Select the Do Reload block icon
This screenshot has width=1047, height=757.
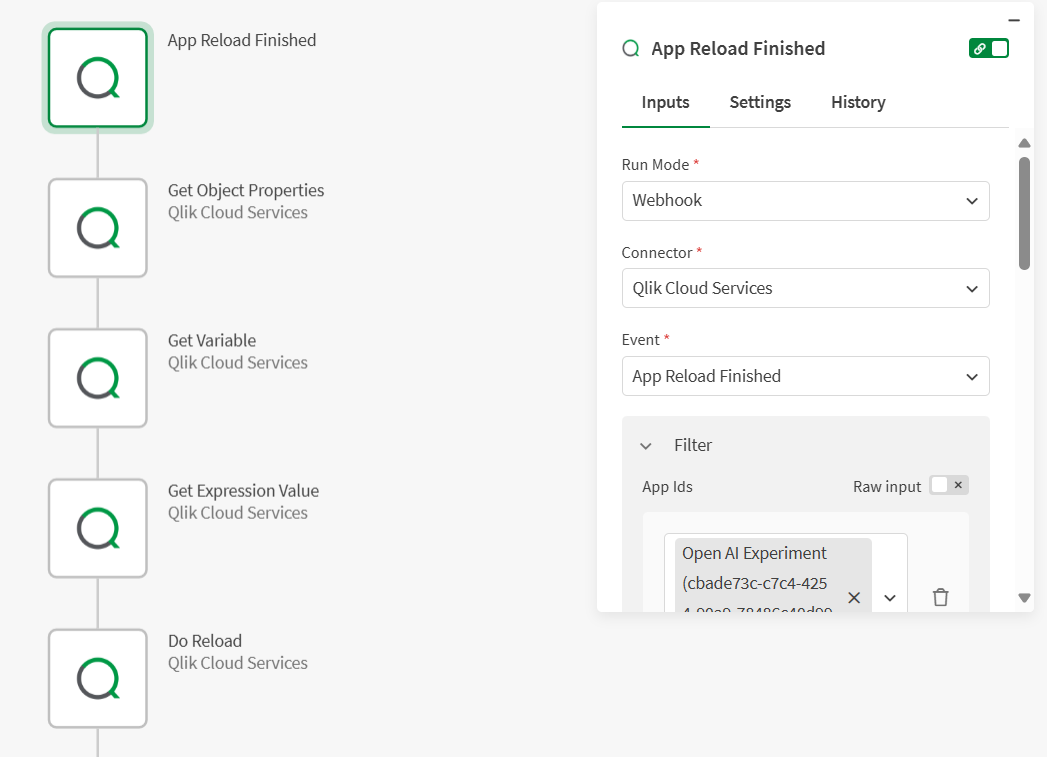tap(98, 678)
